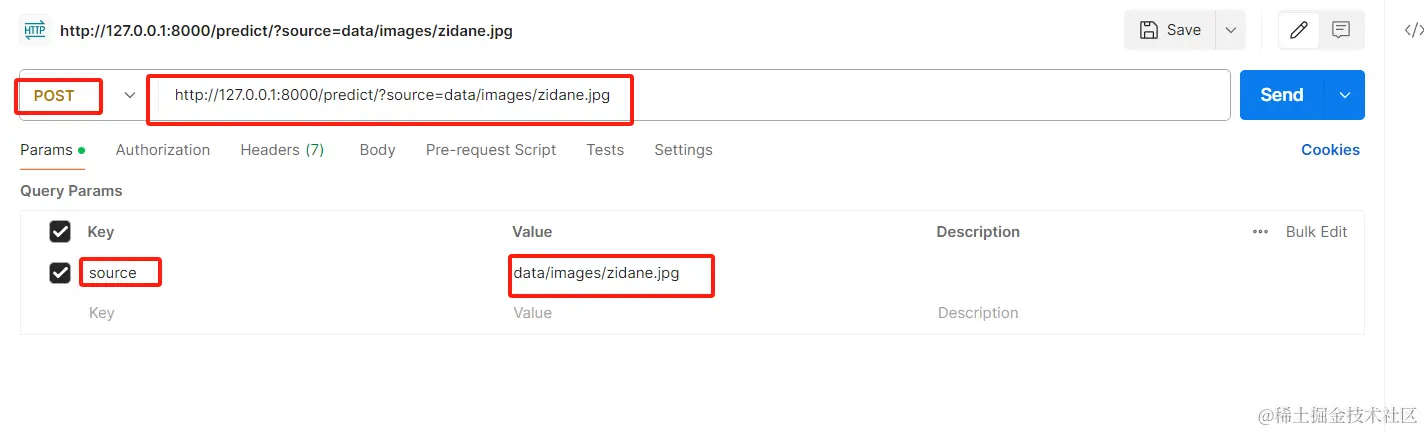Click the three-dot more options icon
The image size is (1424, 432).
click(1260, 232)
